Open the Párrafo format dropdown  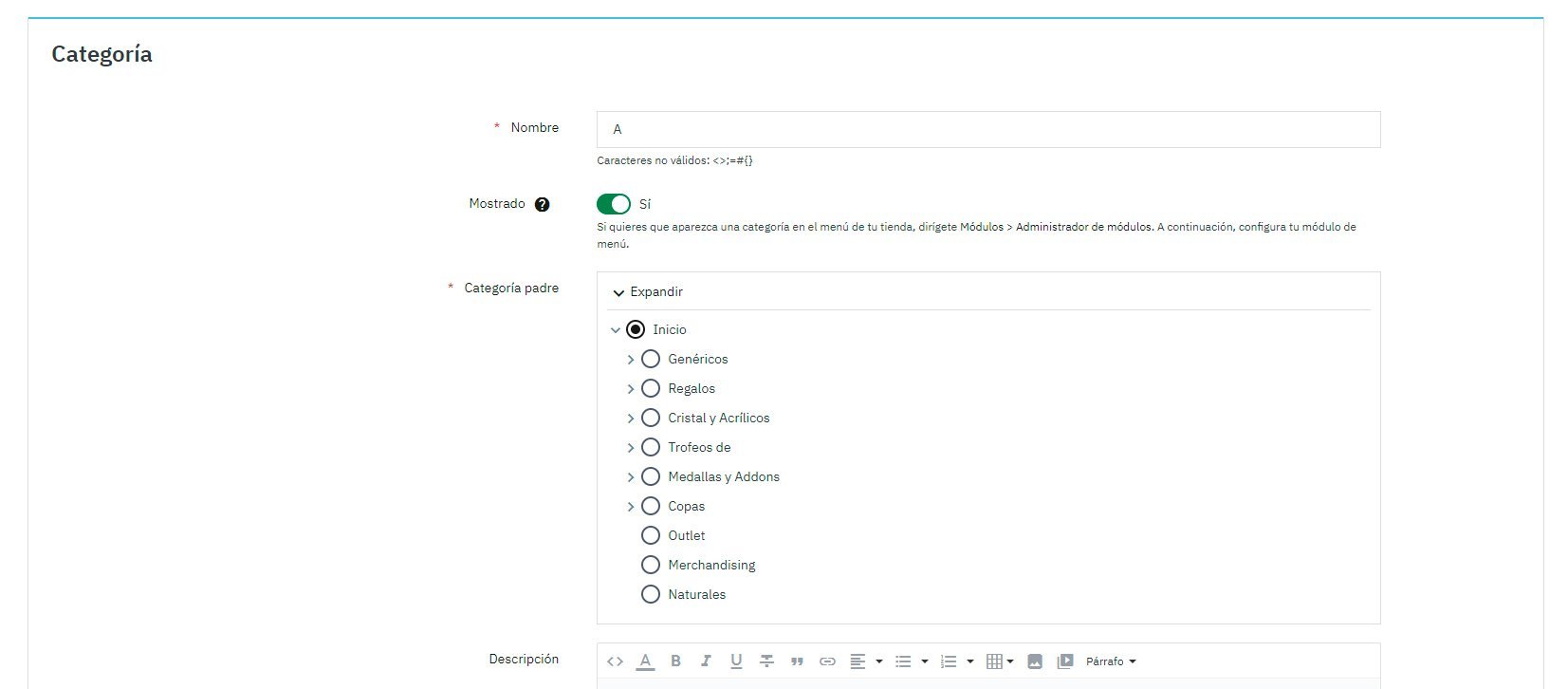1111,661
